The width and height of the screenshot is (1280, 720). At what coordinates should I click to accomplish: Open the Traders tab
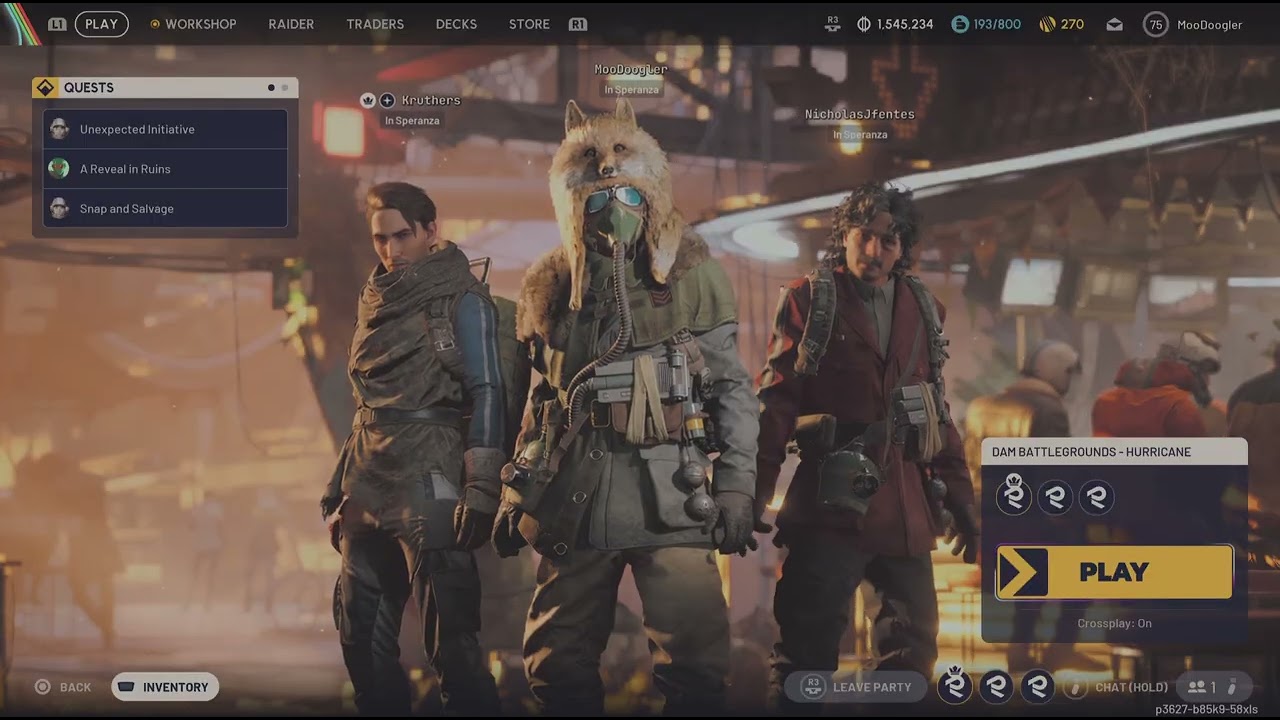(x=375, y=24)
